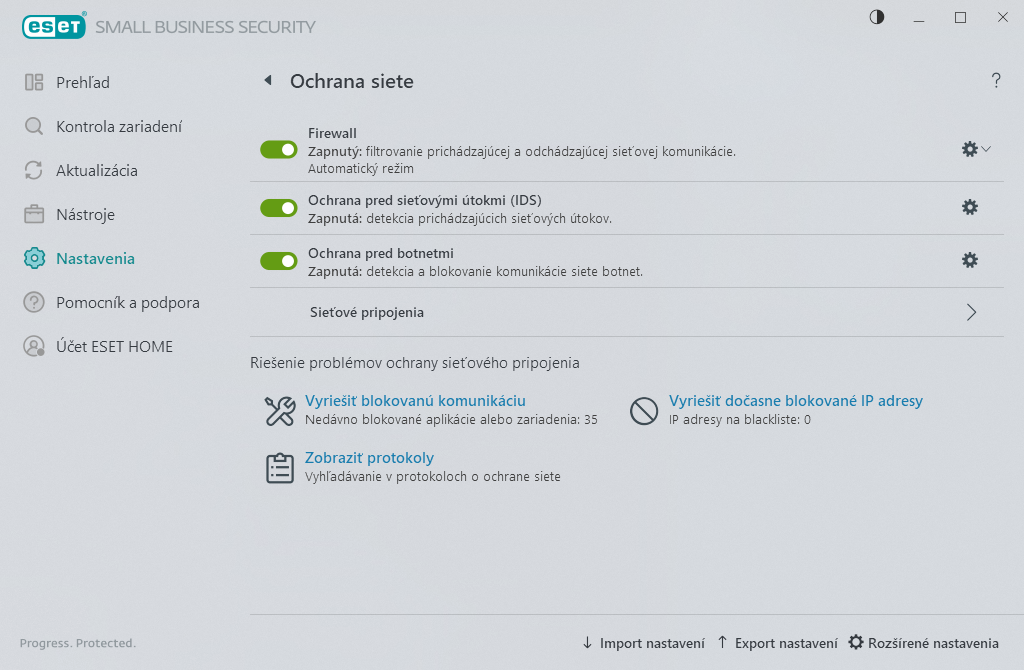This screenshot has width=1024, height=670.
Task: Click the wrench icon for blocked communication
Action: [280, 411]
